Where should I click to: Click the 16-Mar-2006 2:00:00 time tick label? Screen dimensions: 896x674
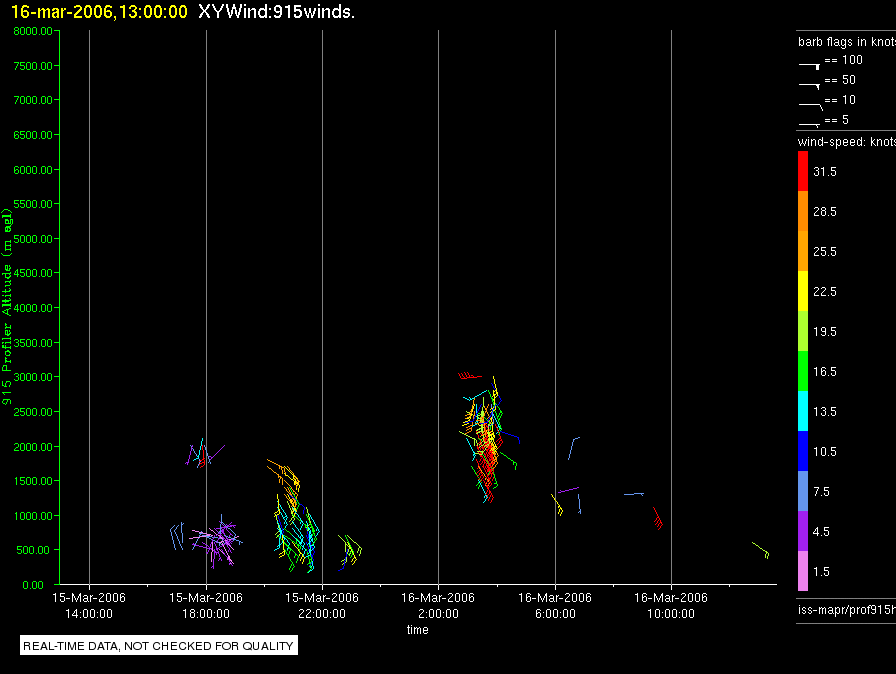[x=438, y=605]
